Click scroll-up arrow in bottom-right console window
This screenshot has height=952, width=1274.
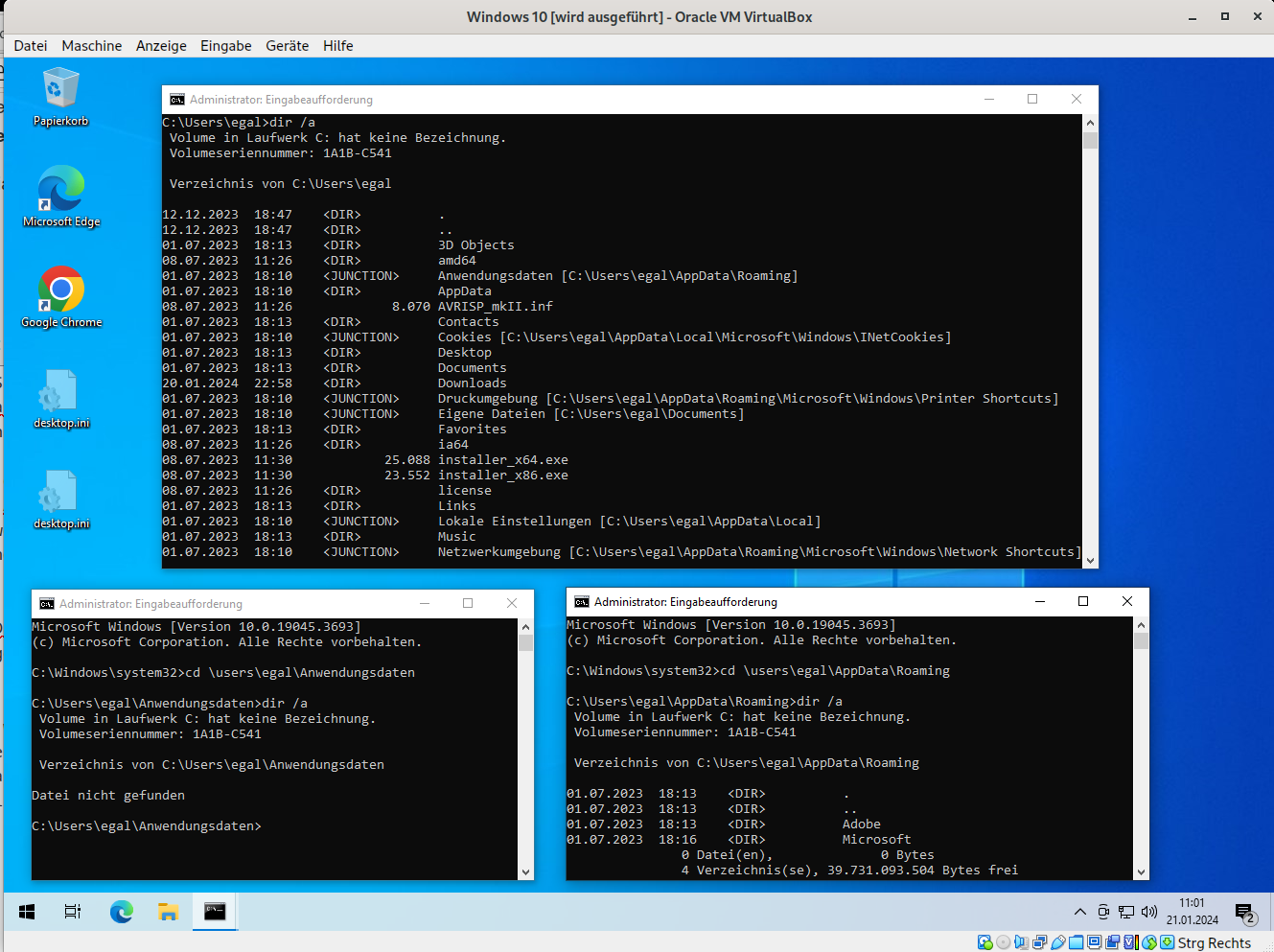tap(1141, 625)
